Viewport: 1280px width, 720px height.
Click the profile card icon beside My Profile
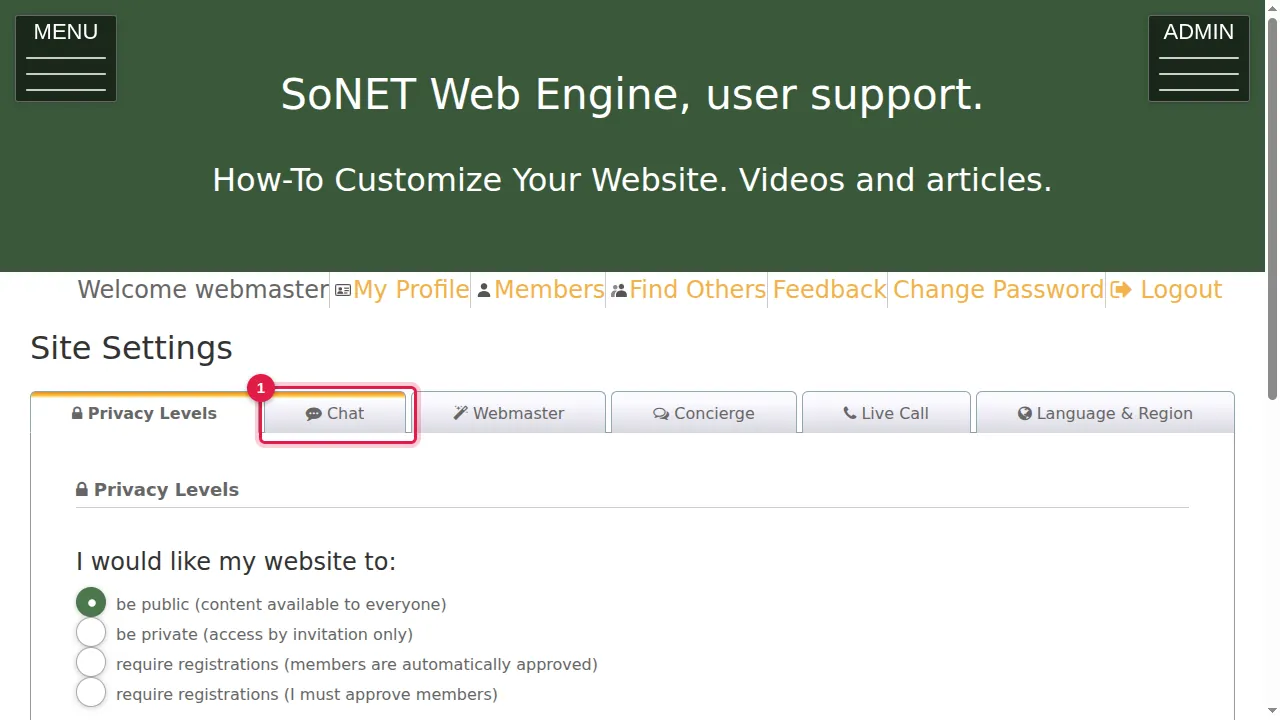(343, 291)
